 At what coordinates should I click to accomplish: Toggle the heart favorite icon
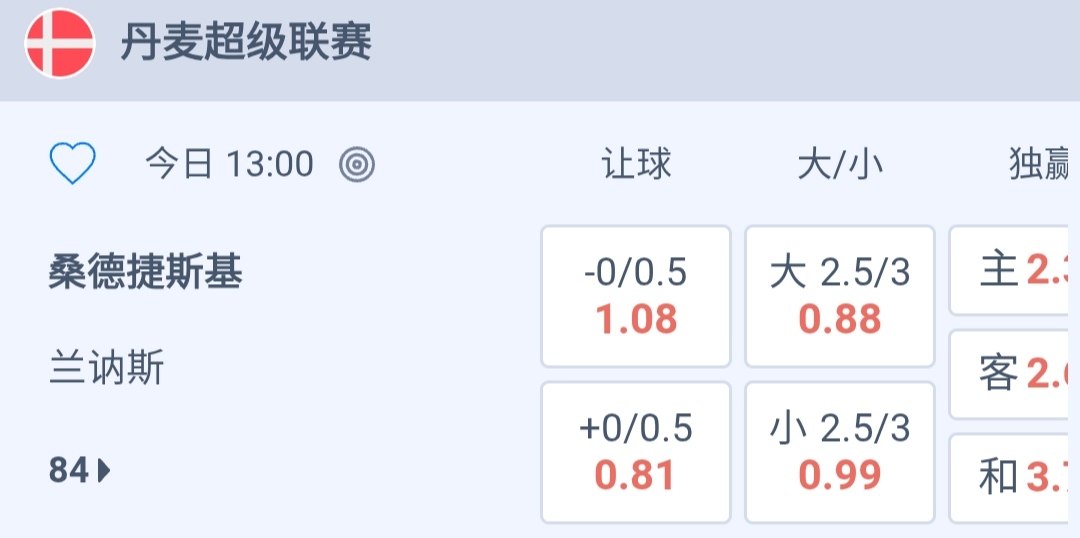pos(73,163)
